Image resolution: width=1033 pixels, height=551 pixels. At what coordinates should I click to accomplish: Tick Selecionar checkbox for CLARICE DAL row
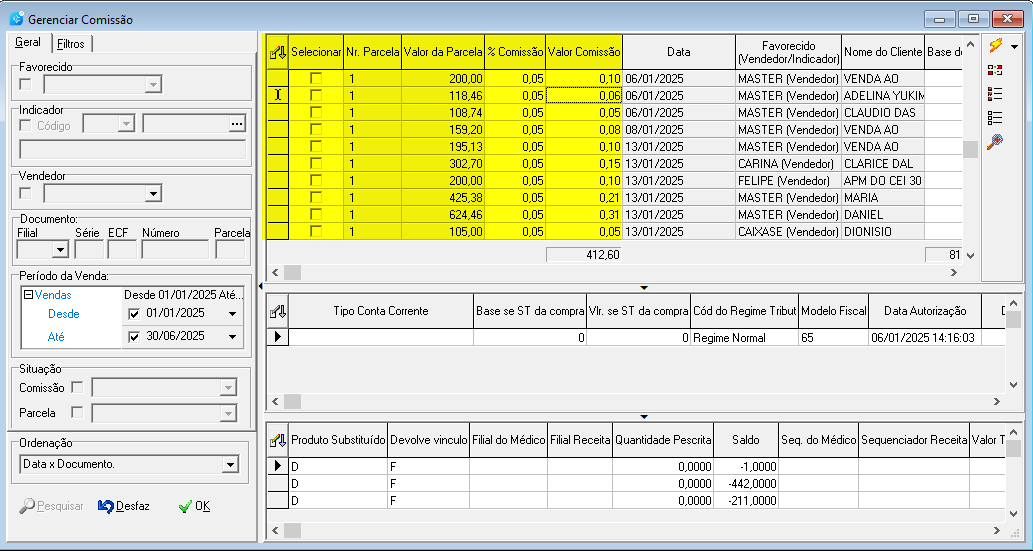pyautogui.click(x=316, y=163)
